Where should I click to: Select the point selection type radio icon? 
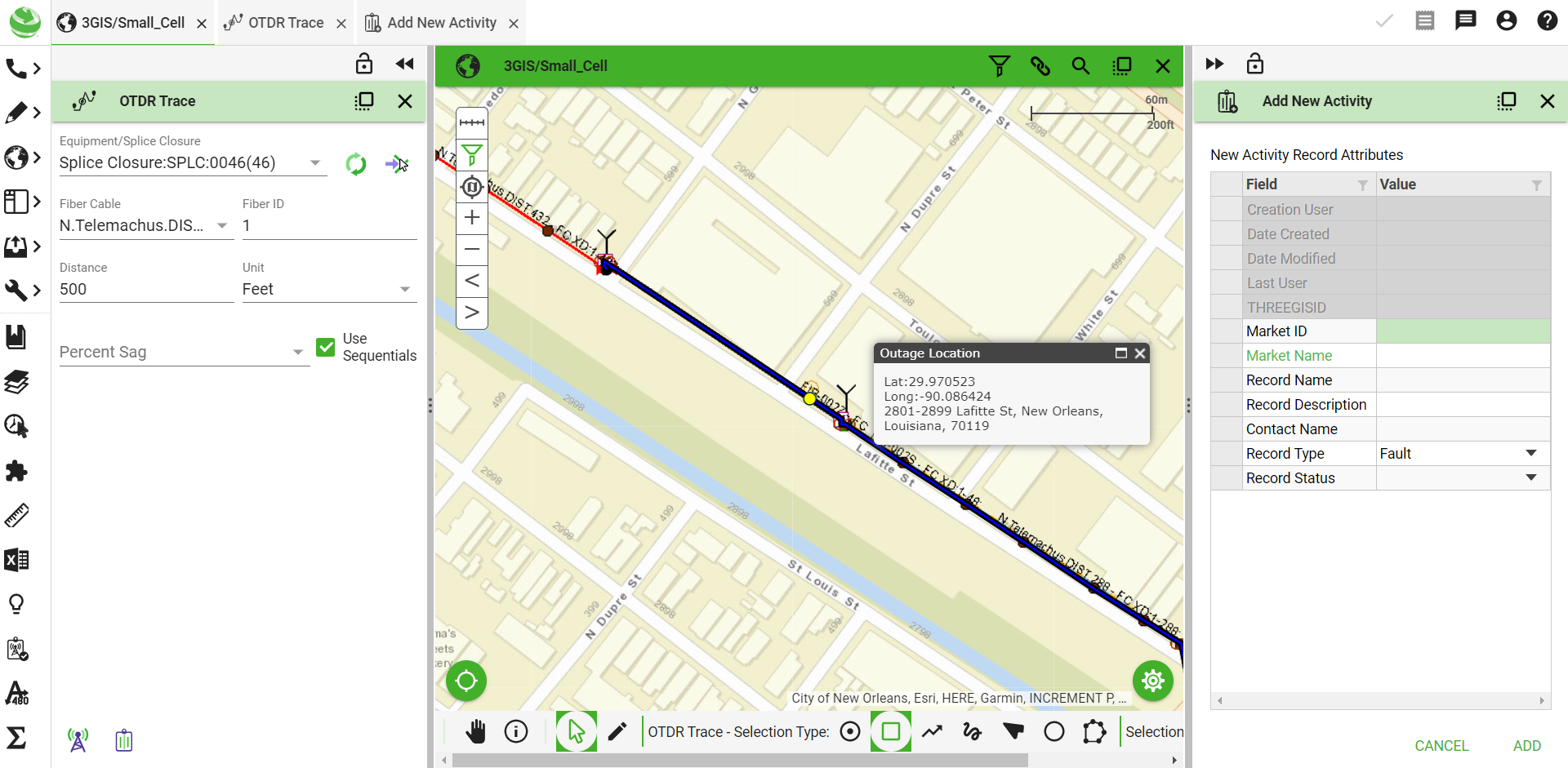850,731
